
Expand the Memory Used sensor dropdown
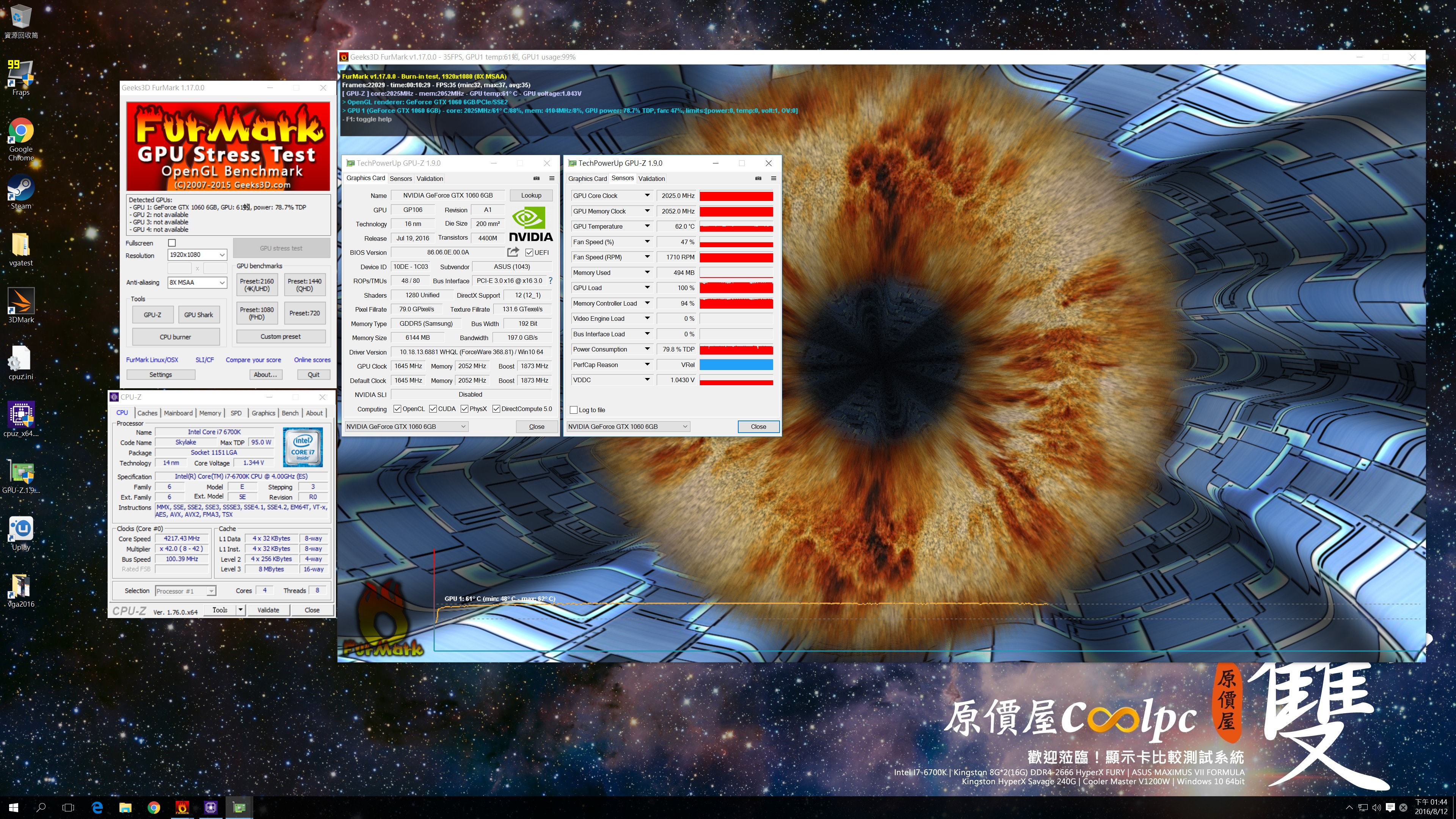click(x=647, y=273)
